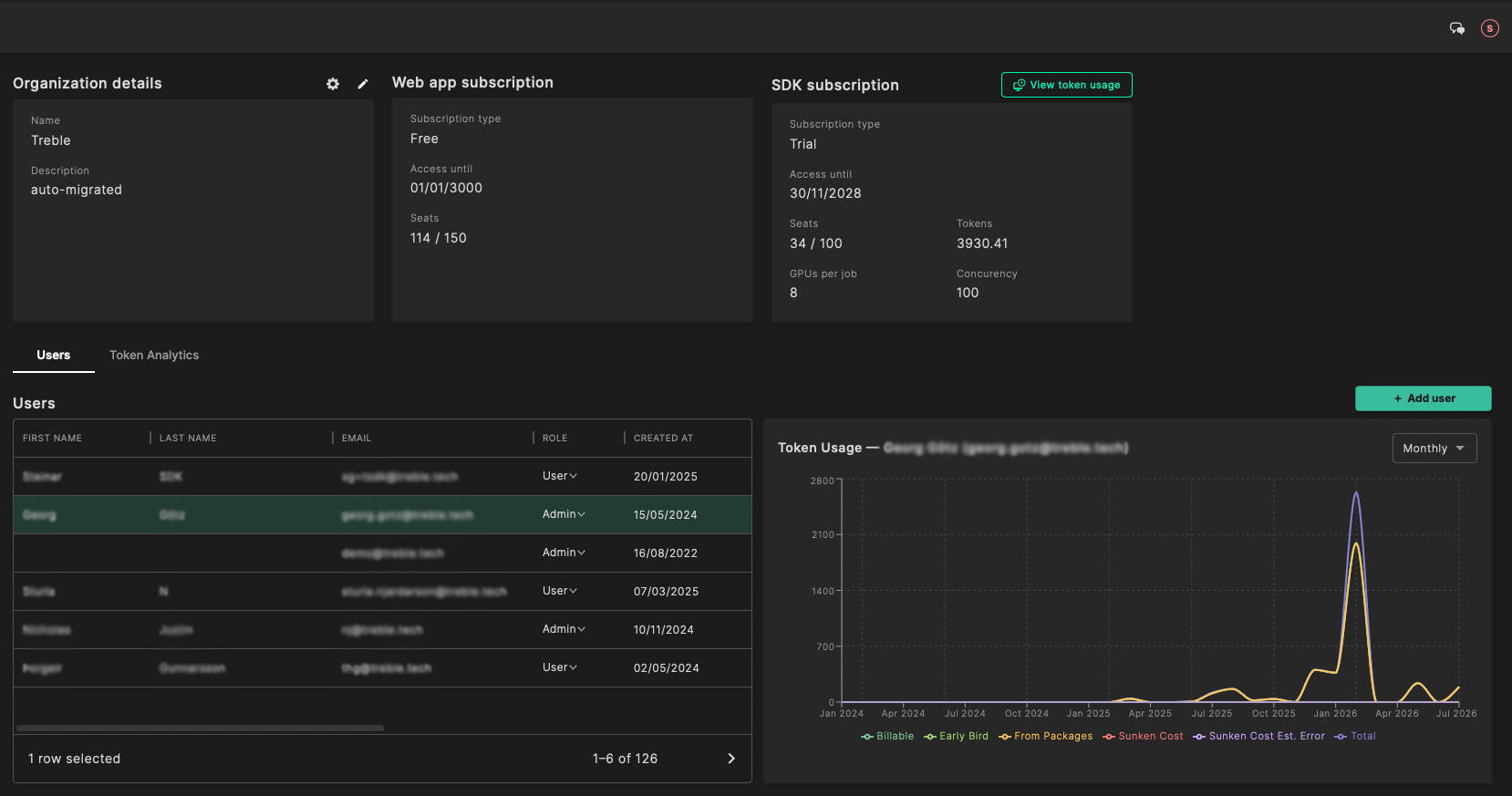Toggle Early Bird series in chart legend
Image resolution: width=1512 pixels, height=796 pixels.
point(956,737)
